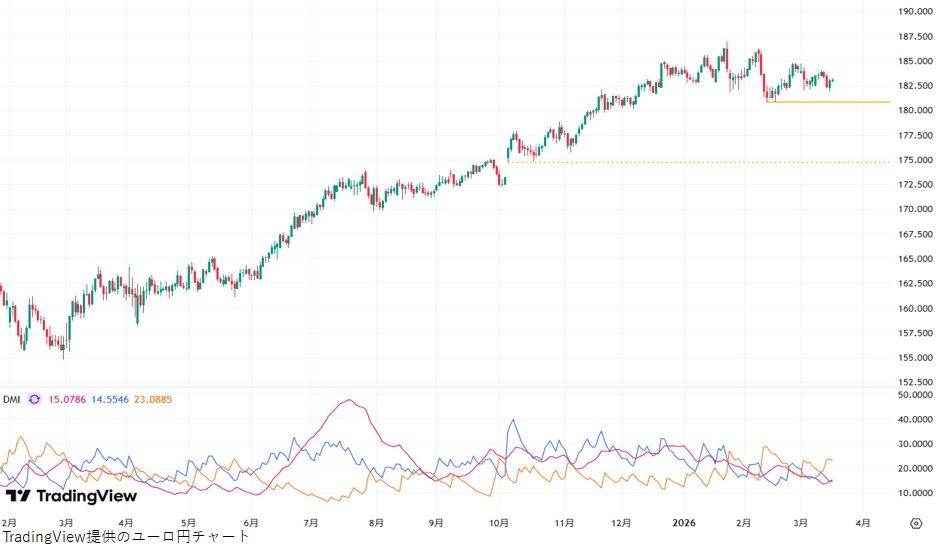Image resolution: width=936 pixels, height=550 pixels.
Task: Select the dotted yellow horizontal line
Action: [x=700, y=162]
